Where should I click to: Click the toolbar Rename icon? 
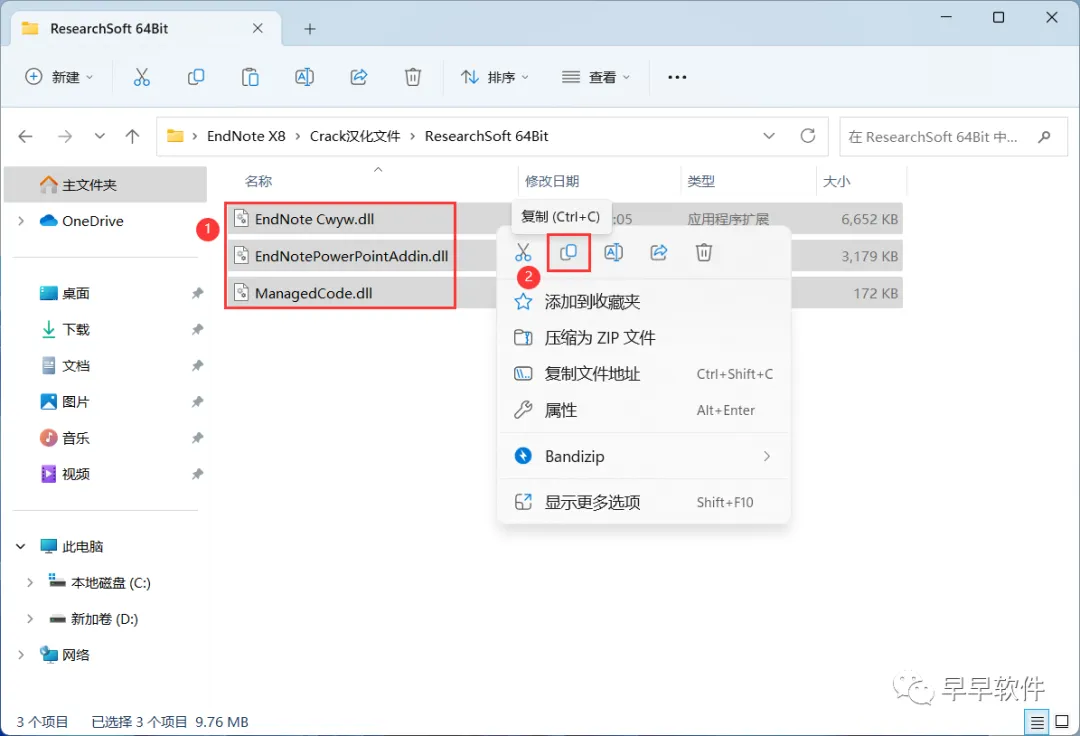[304, 77]
